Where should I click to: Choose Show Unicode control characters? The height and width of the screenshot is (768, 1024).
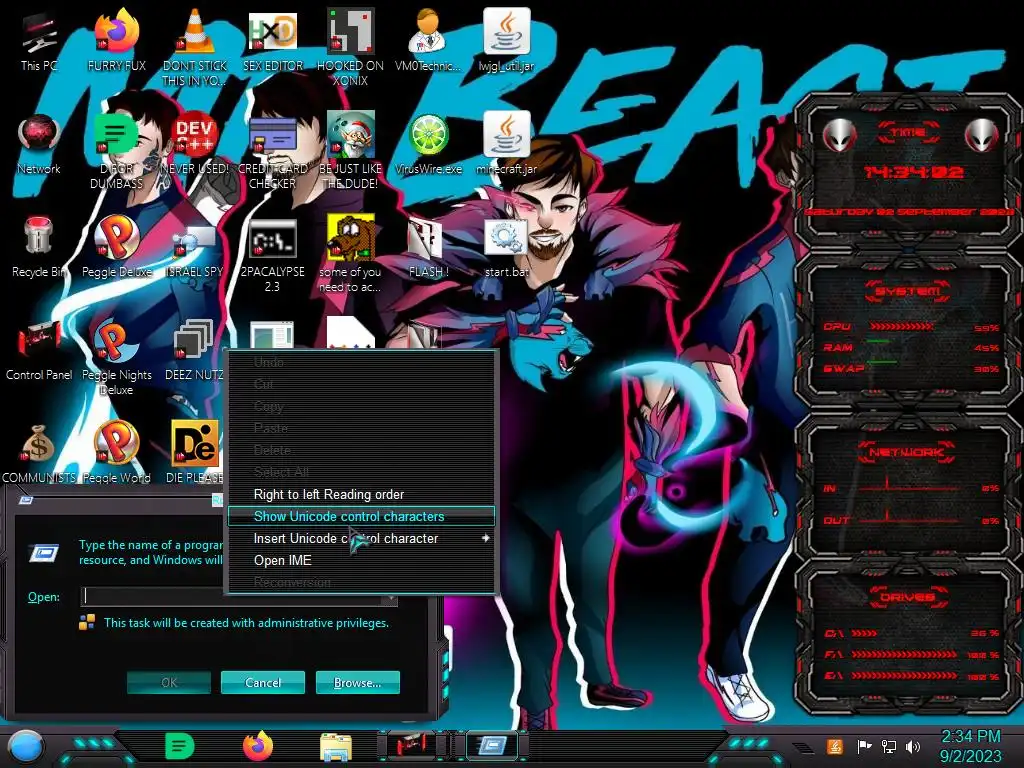(361, 516)
